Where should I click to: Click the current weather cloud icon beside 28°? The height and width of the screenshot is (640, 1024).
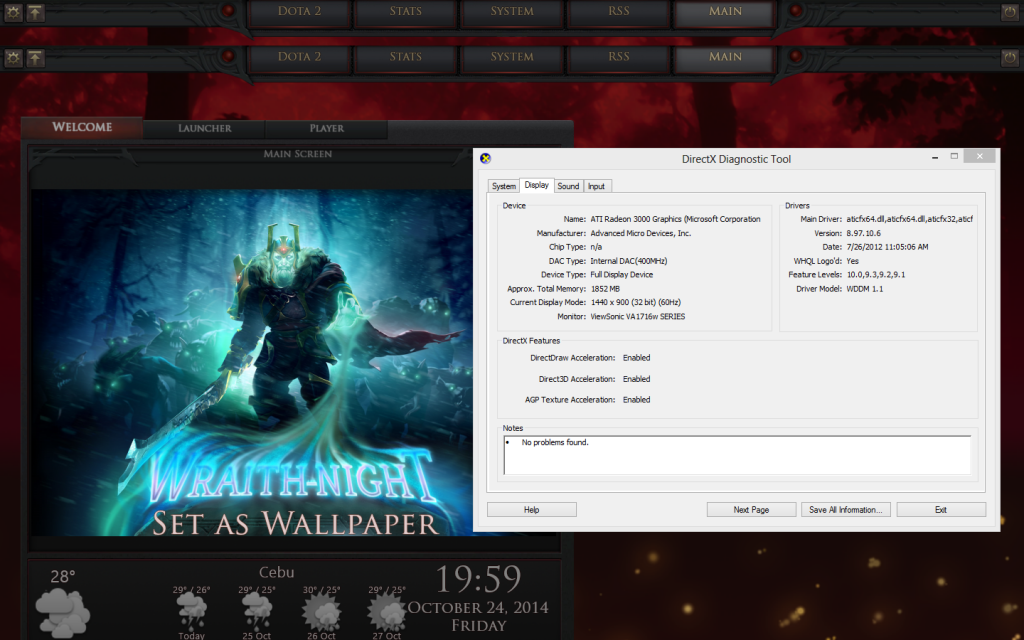(63, 611)
